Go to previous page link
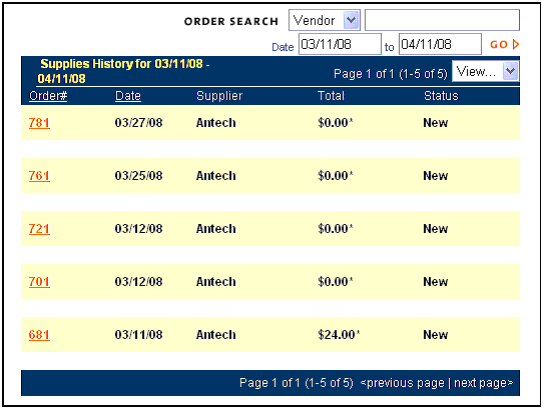544x410 pixels. click(x=402, y=383)
